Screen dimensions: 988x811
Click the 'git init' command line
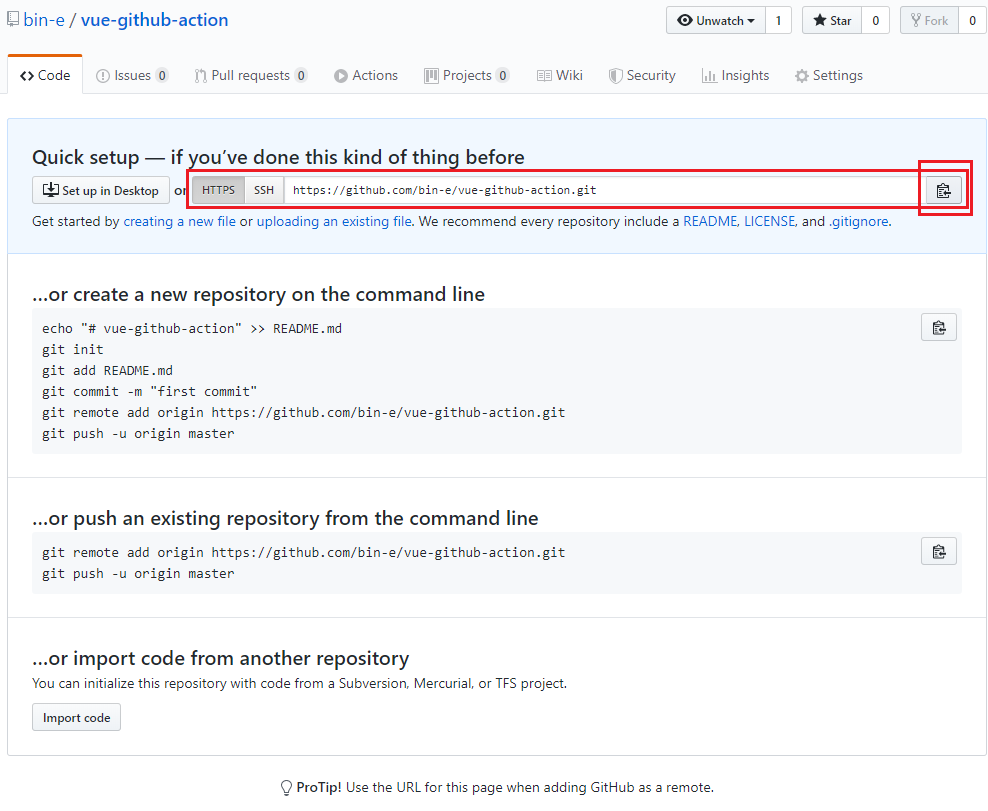coord(72,350)
